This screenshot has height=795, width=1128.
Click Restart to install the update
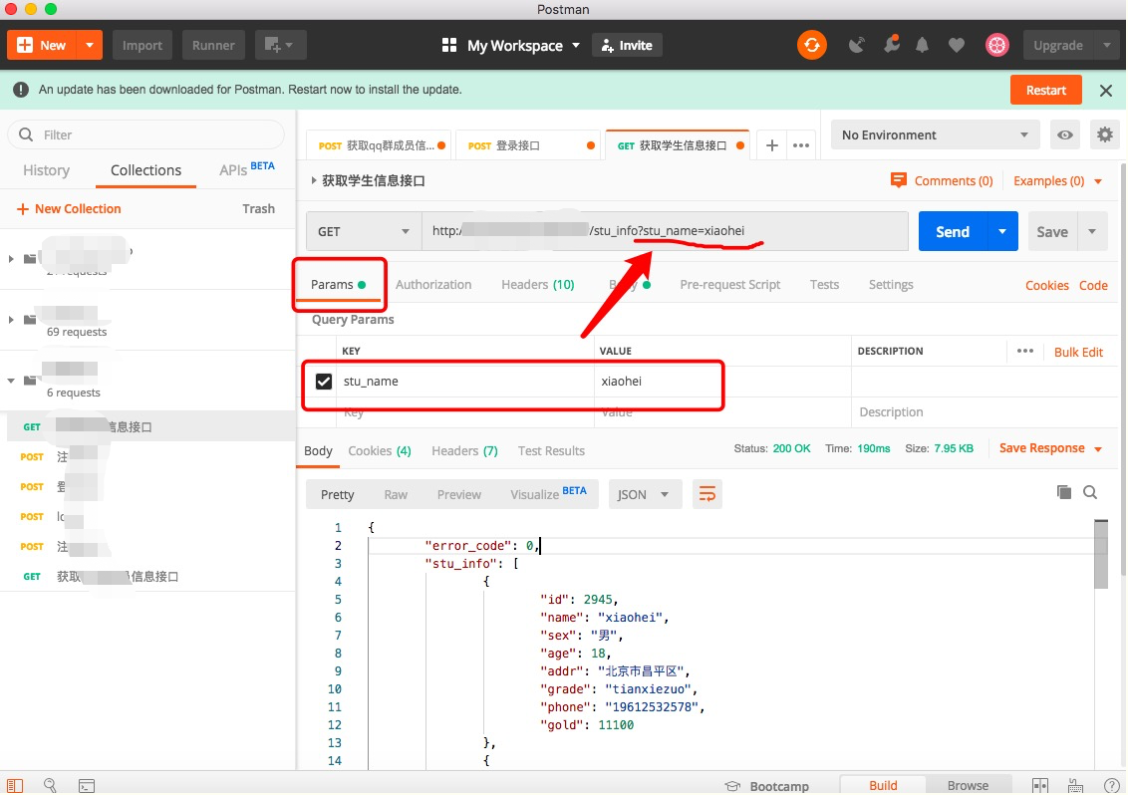(1045, 90)
